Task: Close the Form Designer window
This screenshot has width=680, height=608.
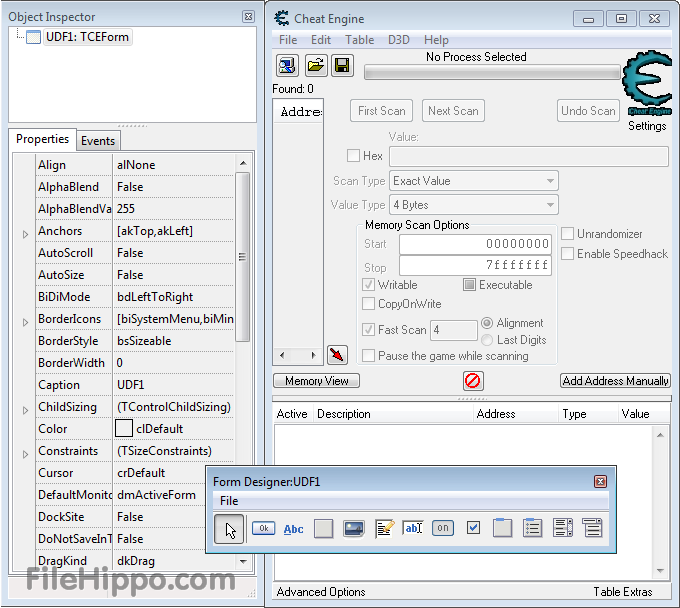Action: click(x=600, y=481)
